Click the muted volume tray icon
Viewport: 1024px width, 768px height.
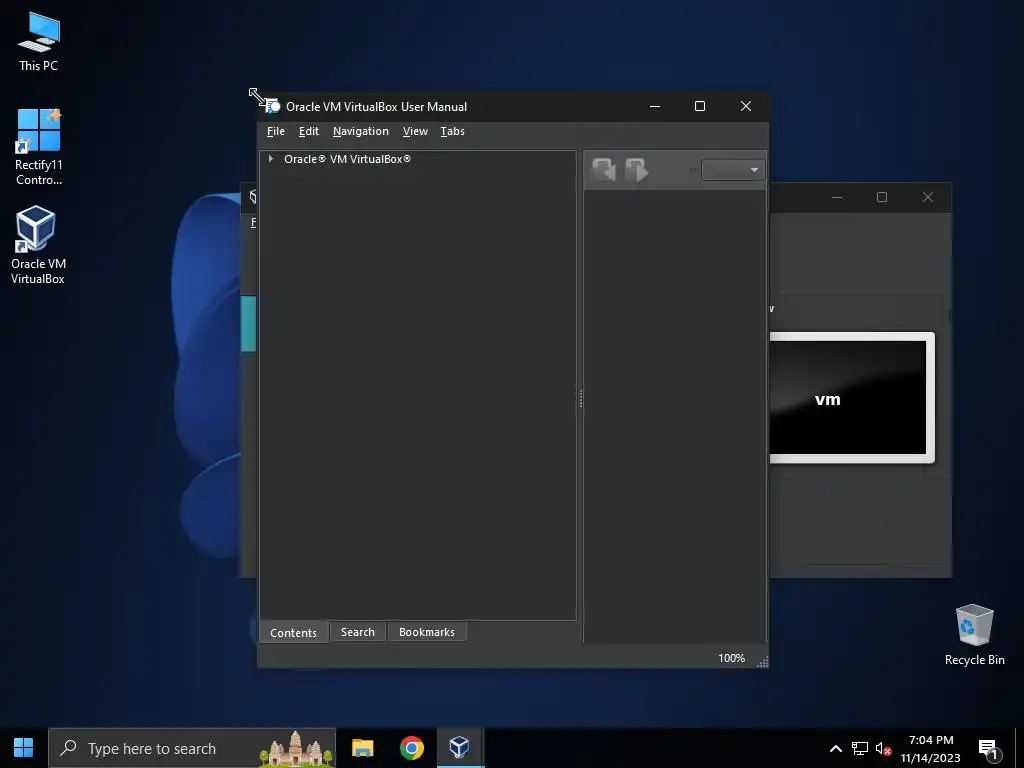[884, 748]
